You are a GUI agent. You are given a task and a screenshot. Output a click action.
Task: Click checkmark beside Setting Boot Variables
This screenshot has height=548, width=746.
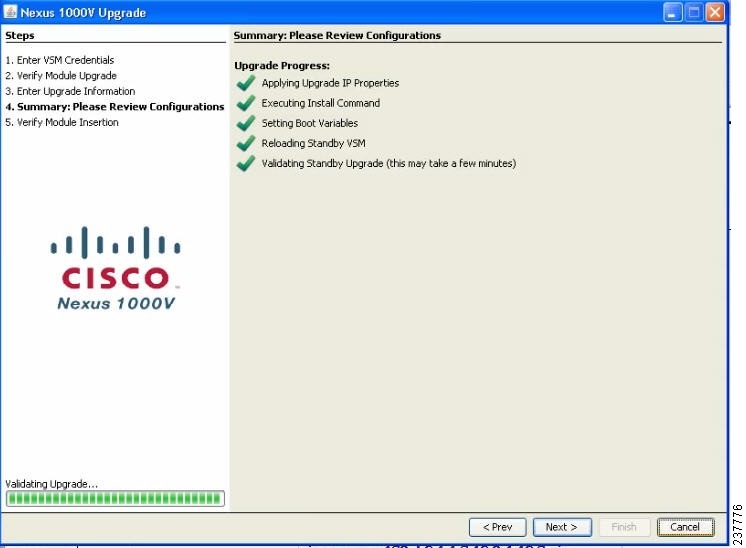246,123
